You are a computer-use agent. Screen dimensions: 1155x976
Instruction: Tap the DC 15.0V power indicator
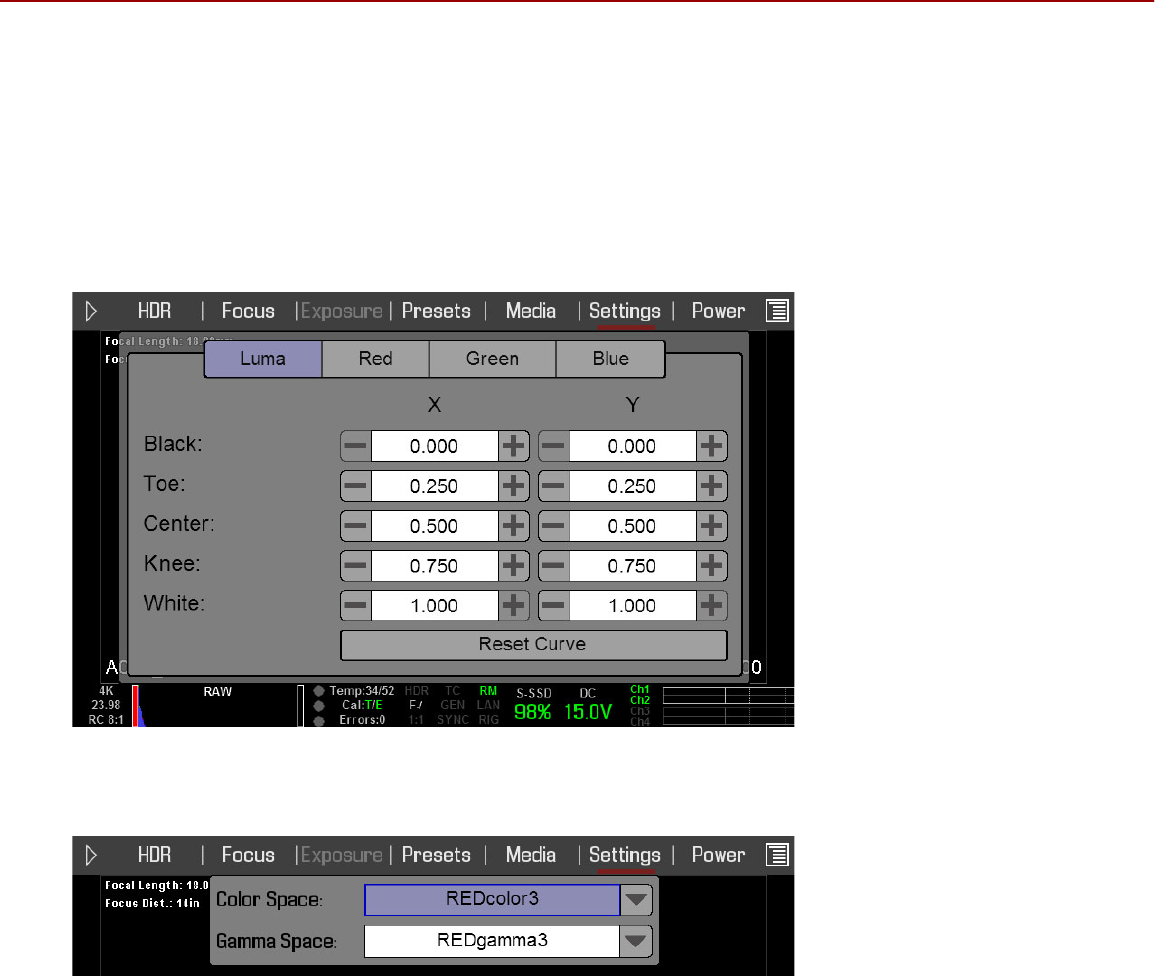[x=588, y=704]
